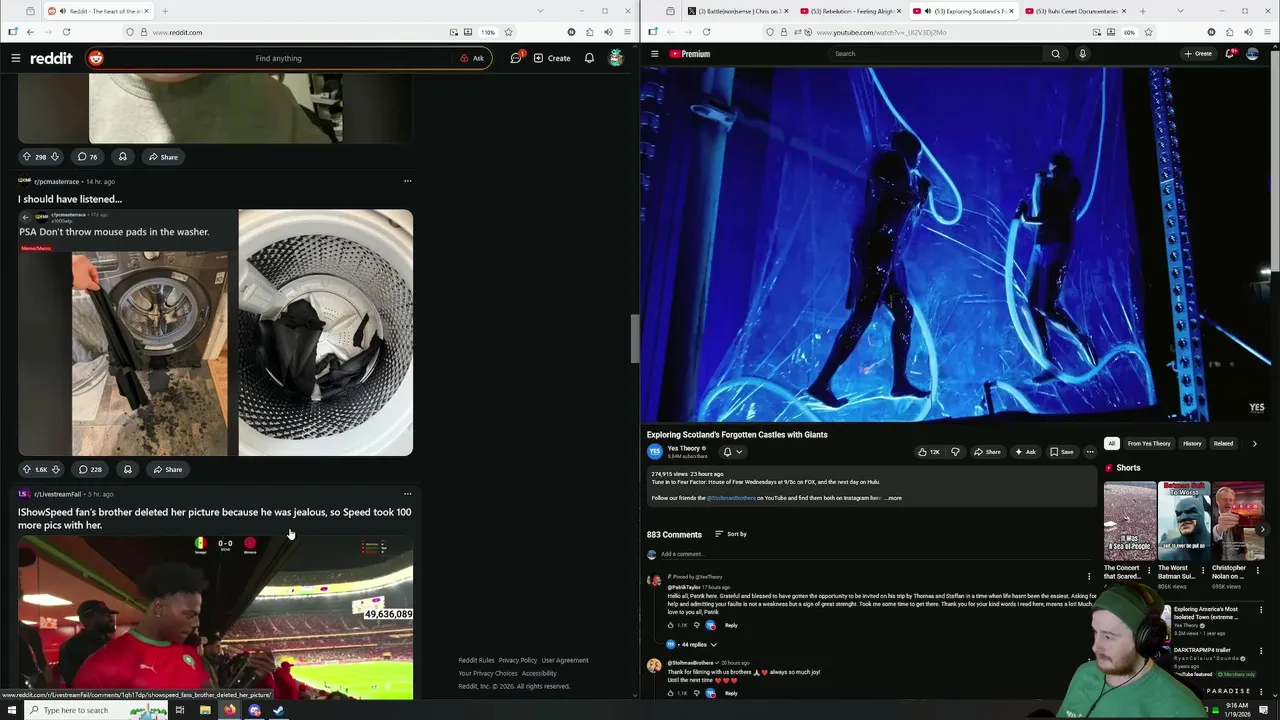Go to YouTube Premium home logo
This screenshot has width=1280, height=720.
point(690,54)
